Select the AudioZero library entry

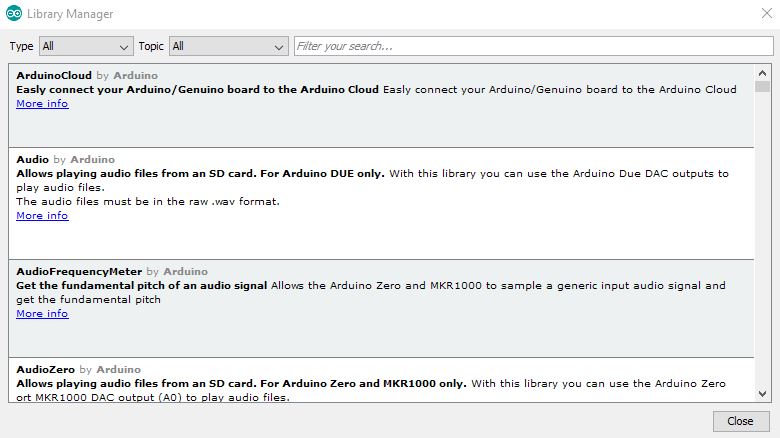pyautogui.click(x=382, y=380)
